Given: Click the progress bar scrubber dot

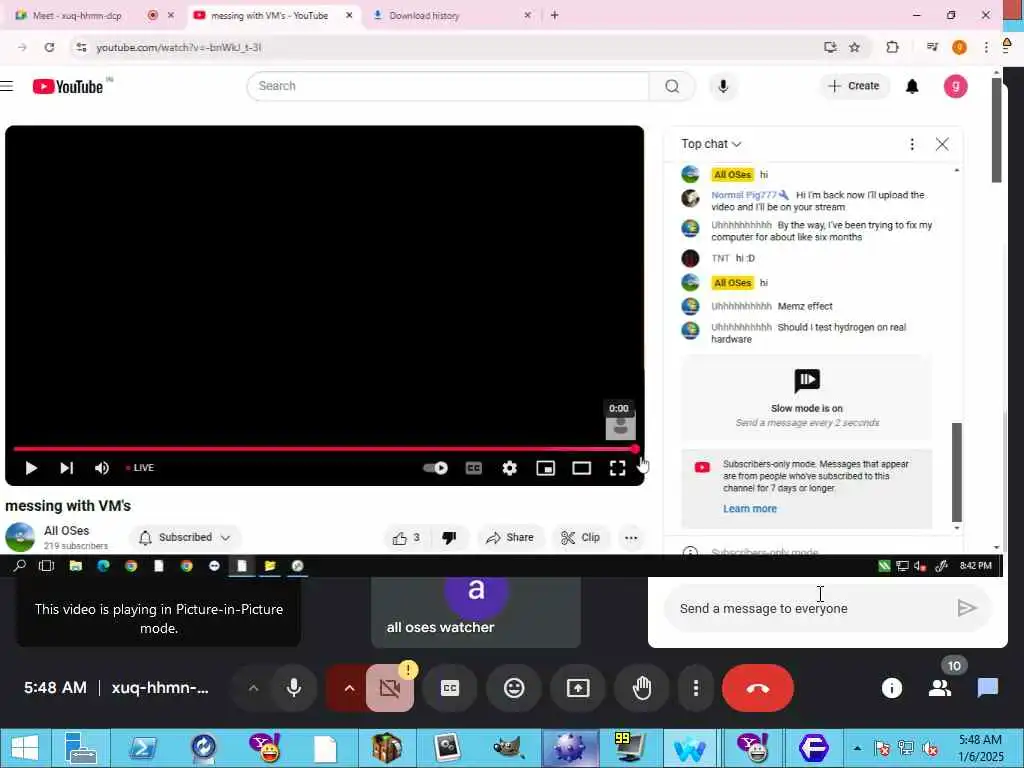Looking at the screenshot, I should 635,449.
